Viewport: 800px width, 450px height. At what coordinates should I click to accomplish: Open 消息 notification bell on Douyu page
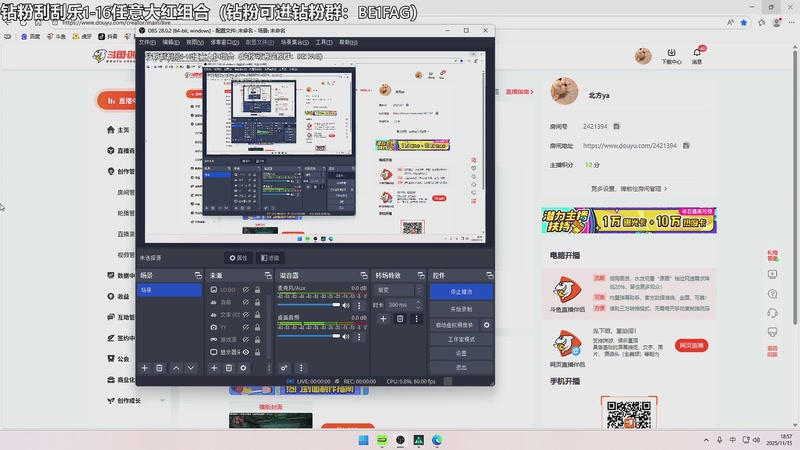(x=697, y=55)
